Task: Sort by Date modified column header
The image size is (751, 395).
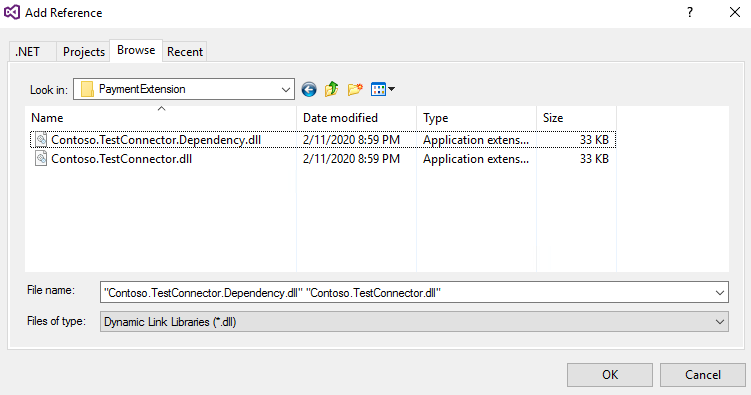Action: click(x=356, y=118)
